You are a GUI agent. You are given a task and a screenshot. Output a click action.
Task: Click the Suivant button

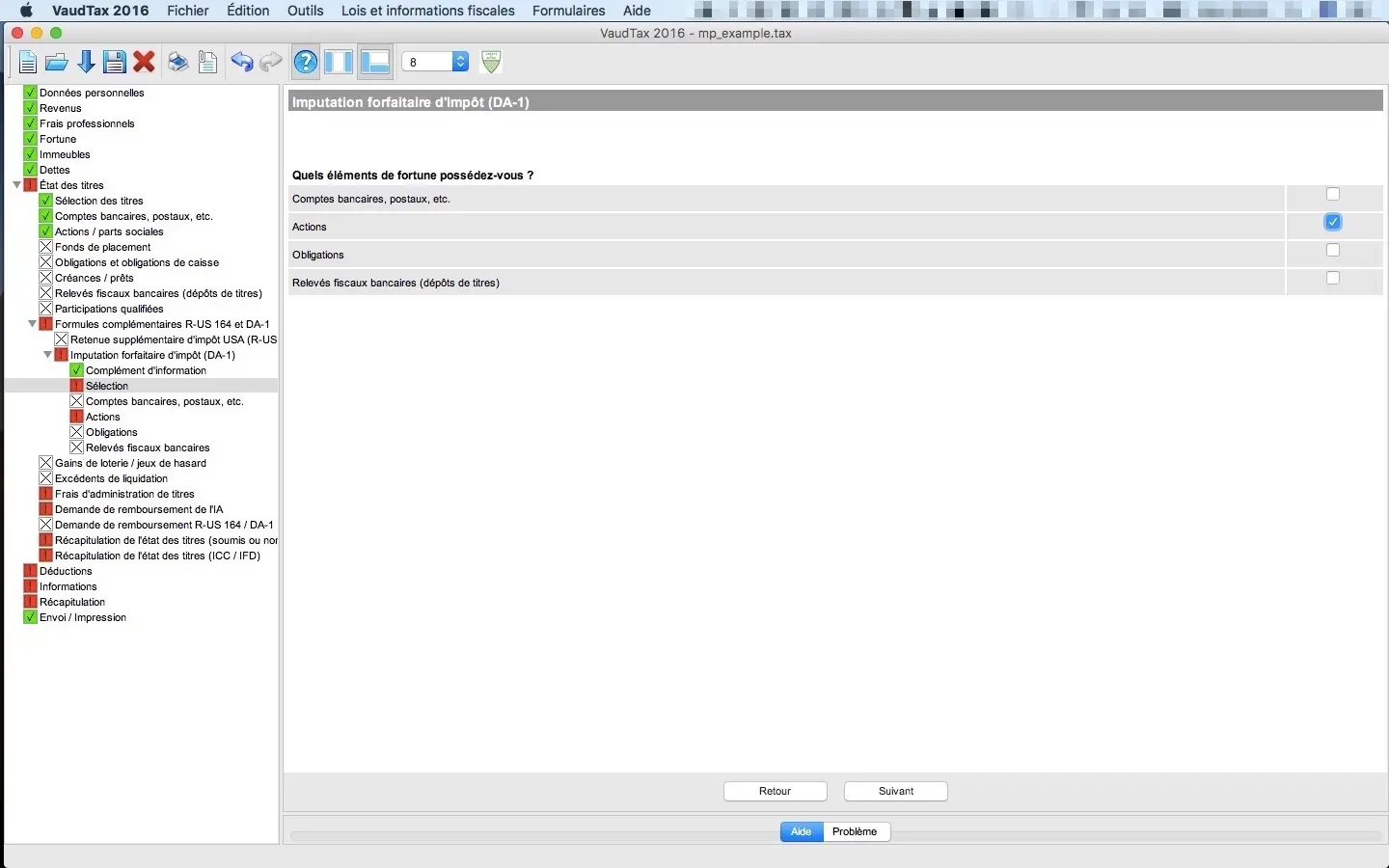coord(896,791)
